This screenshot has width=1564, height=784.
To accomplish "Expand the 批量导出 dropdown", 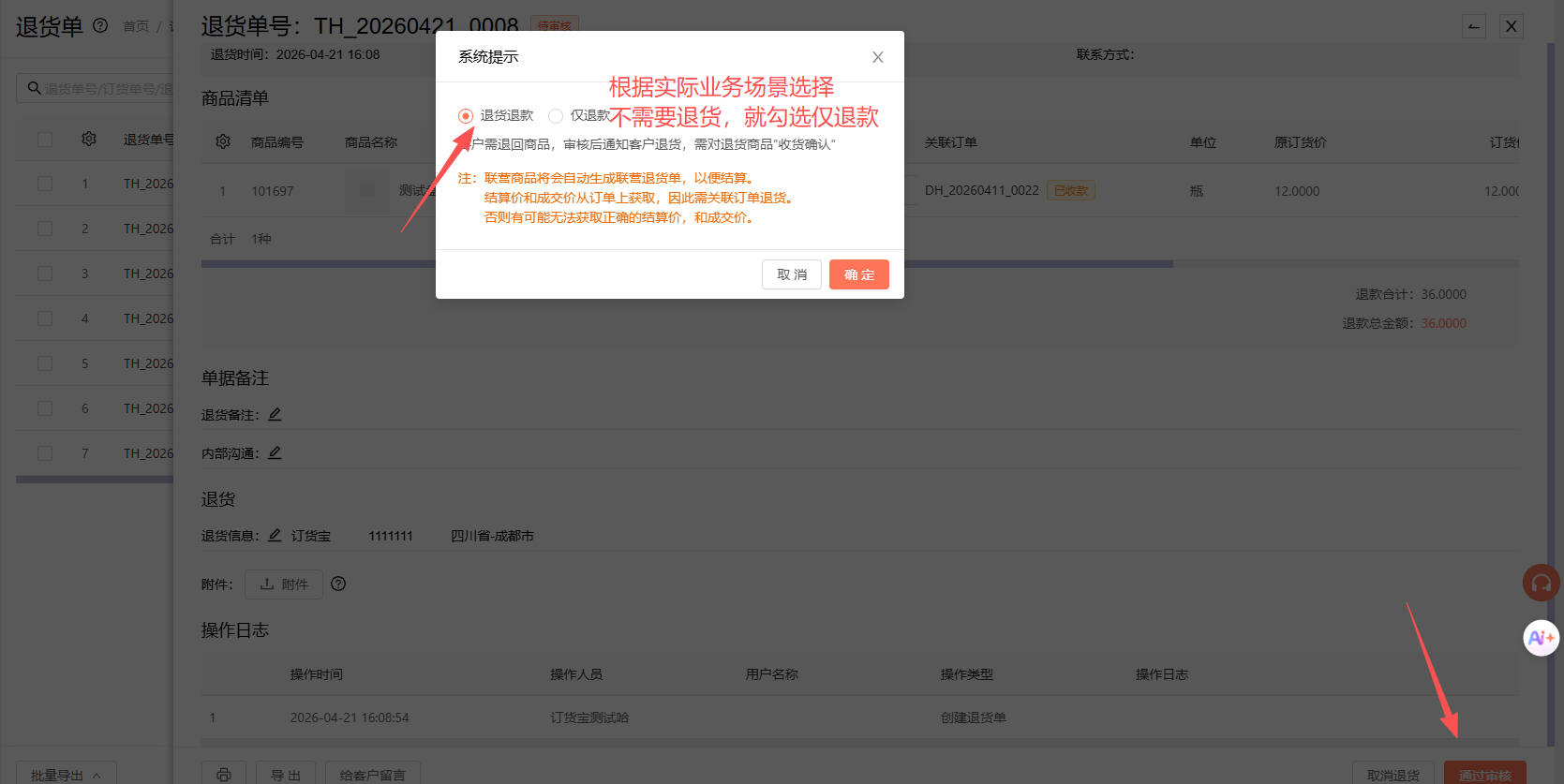I will pyautogui.click(x=67, y=774).
